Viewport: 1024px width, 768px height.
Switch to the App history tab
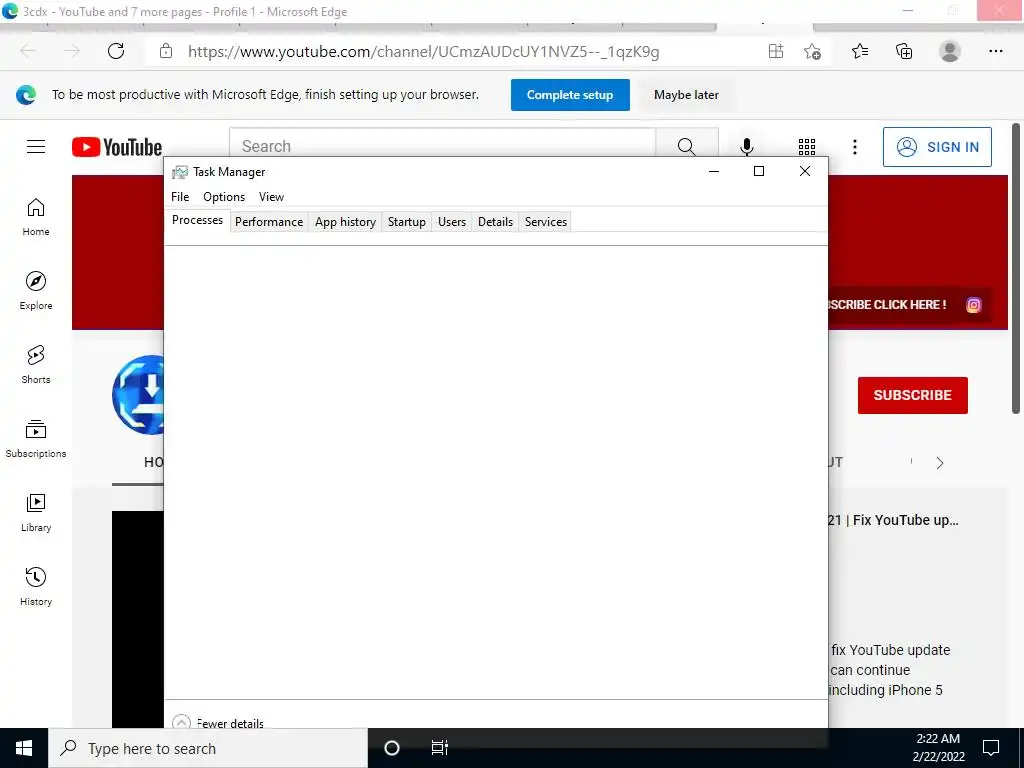pyautogui.click(x=345, y=221)
